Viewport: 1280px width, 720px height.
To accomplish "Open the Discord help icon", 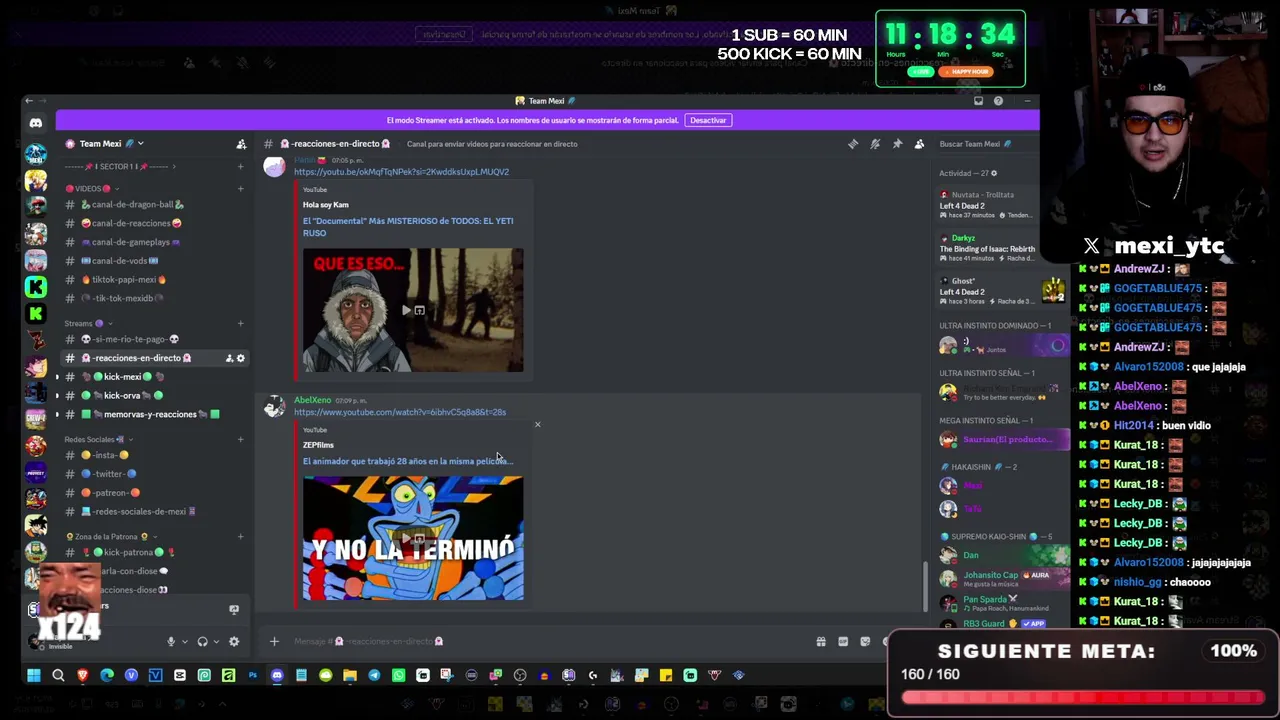I will 998,101.
